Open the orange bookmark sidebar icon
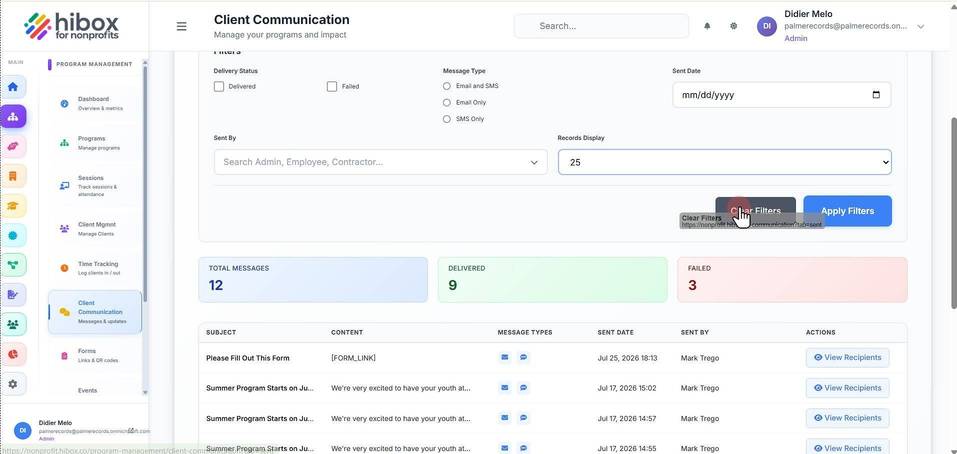The image size is (957, 454). tap(13, 176)
